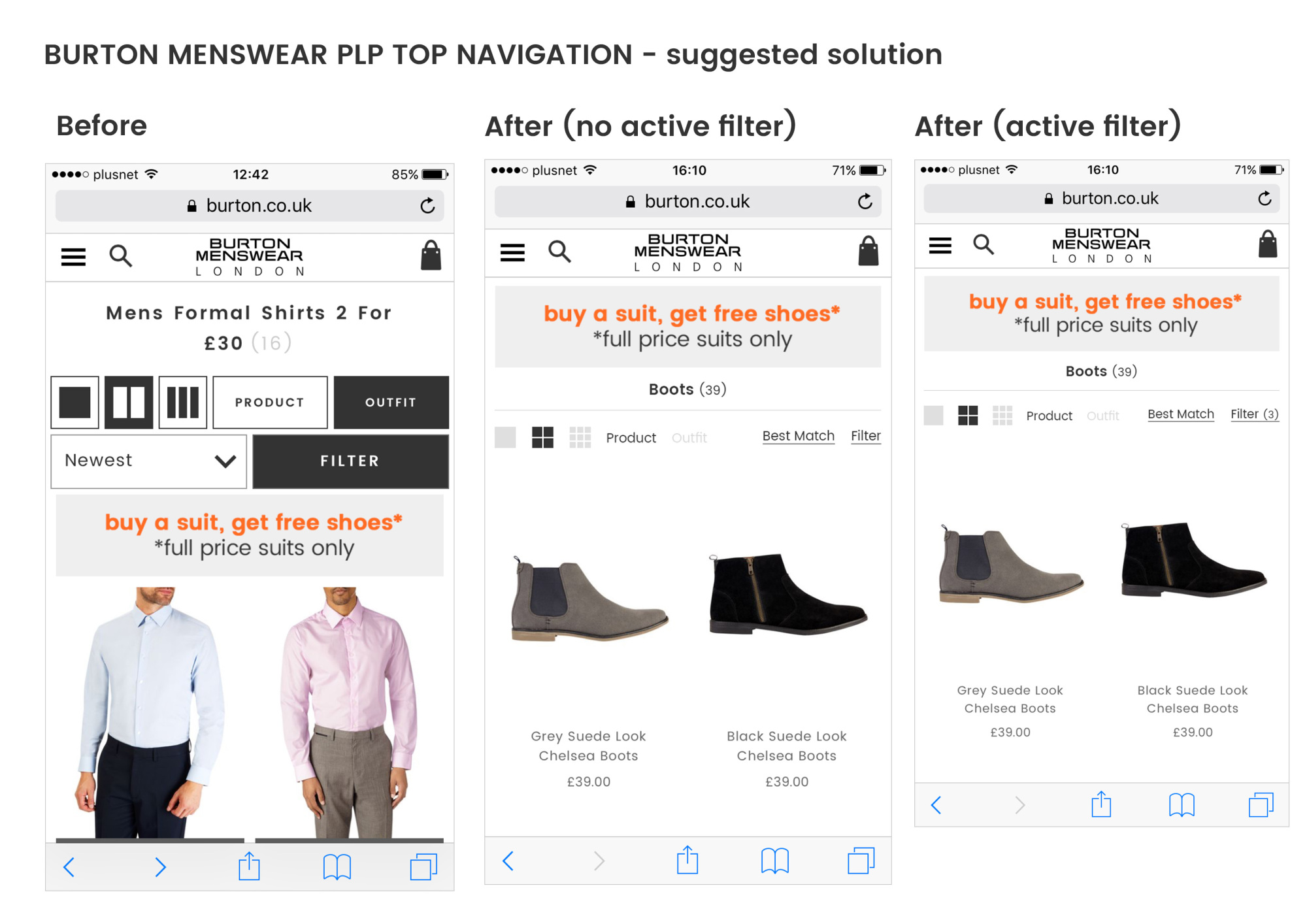Tap suit promo banner in no-active-filter mockup
Screen dimensions: 1307x924
click(x=688, y=326)
